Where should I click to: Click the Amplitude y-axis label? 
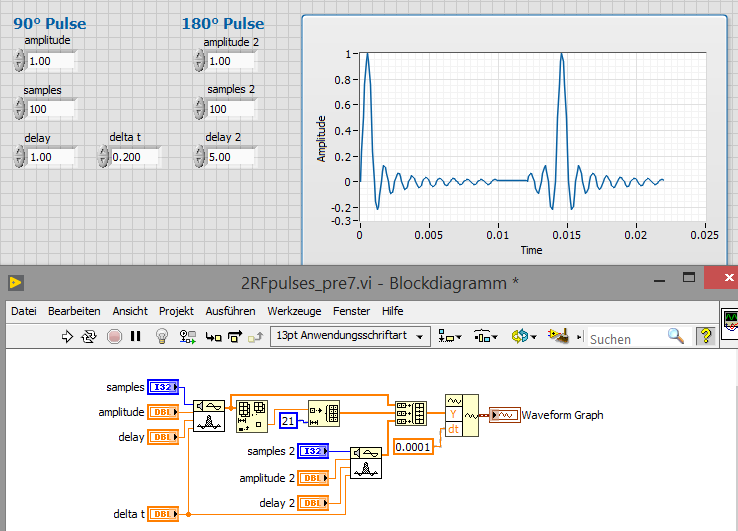click(x=321, y=139)
